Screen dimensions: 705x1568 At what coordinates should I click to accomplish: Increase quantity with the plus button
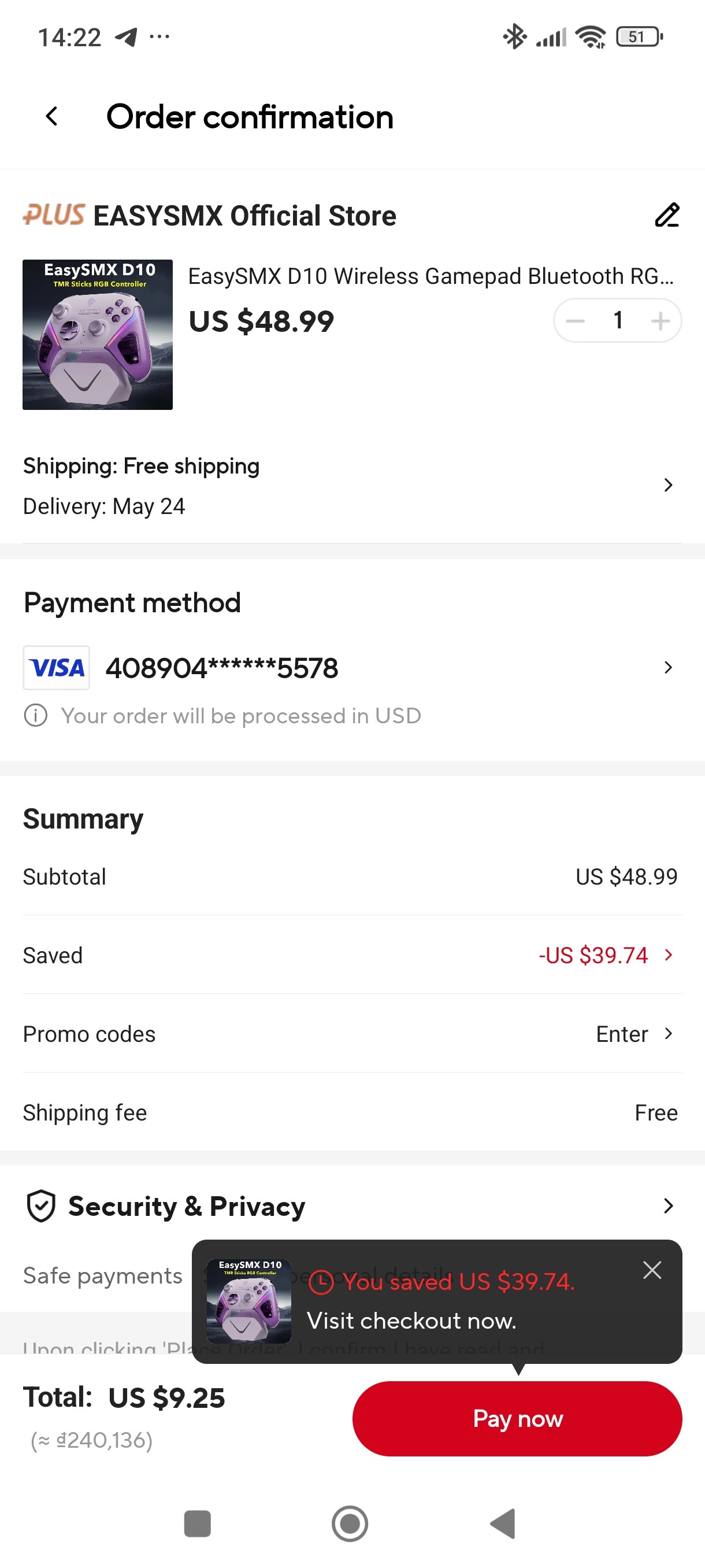pos(660,321)
